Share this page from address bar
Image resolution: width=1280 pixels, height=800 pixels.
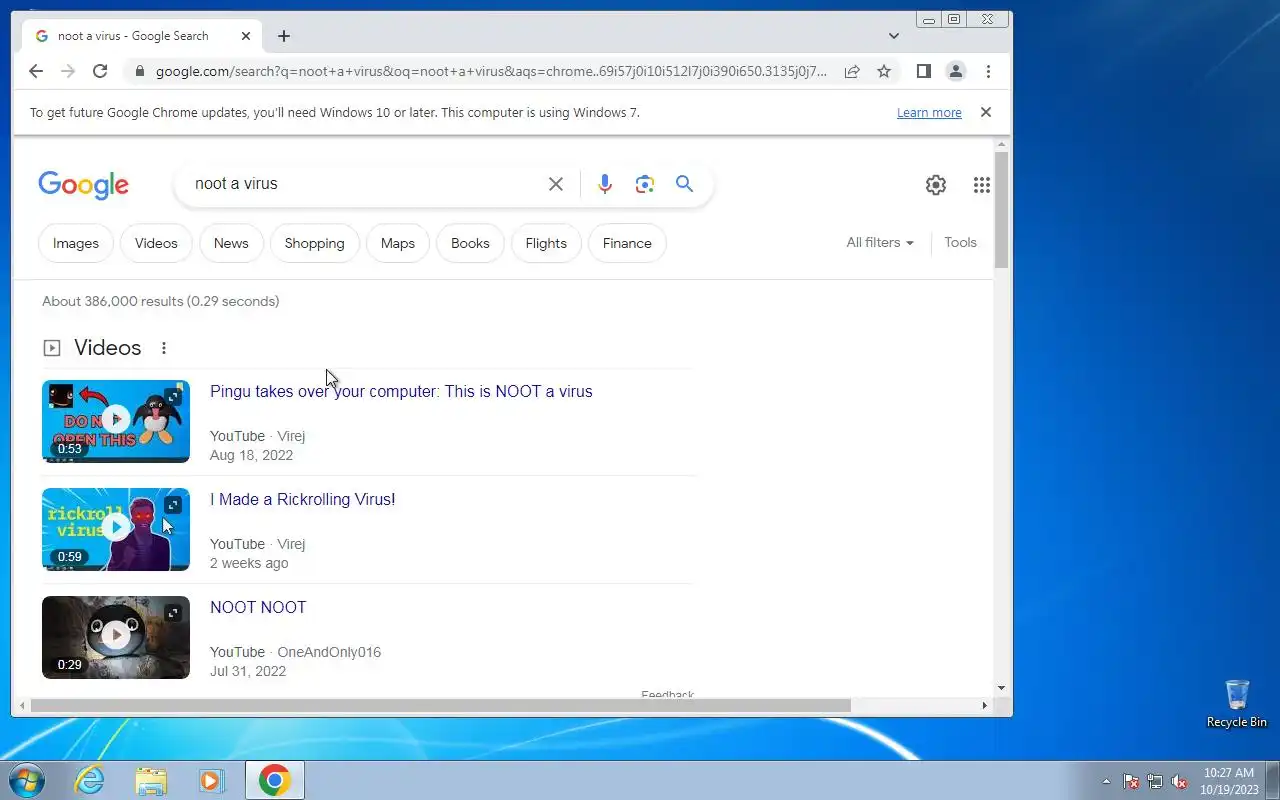852,71
